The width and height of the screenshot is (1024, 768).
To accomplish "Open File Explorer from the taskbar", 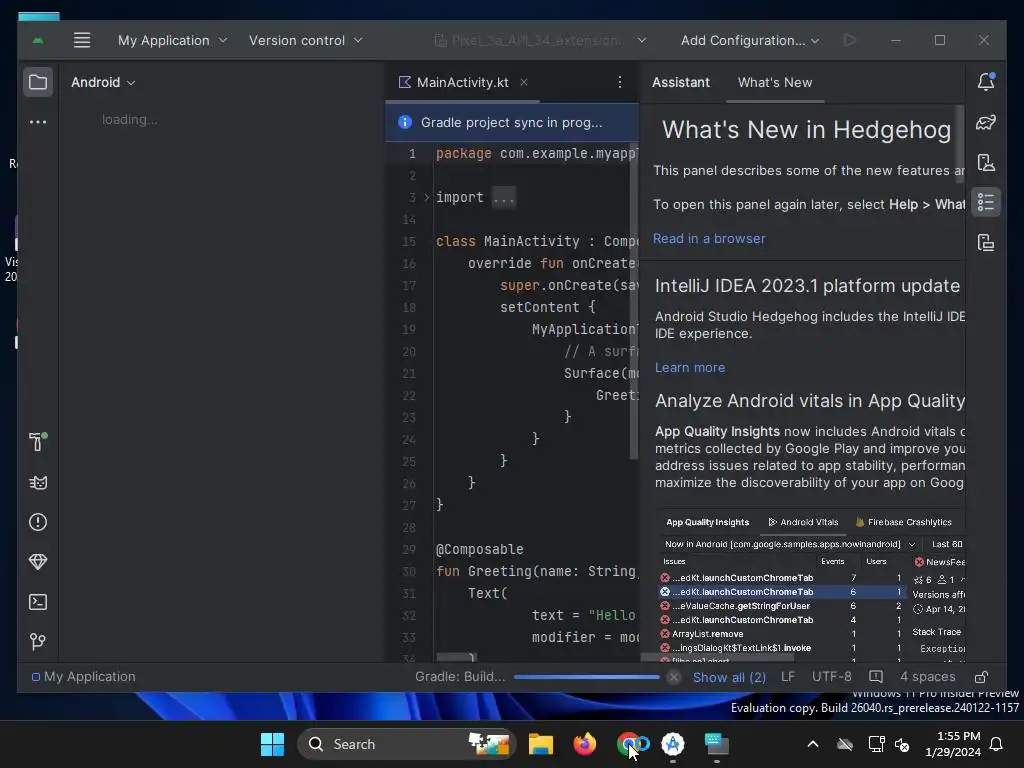I will coord(541,744).
